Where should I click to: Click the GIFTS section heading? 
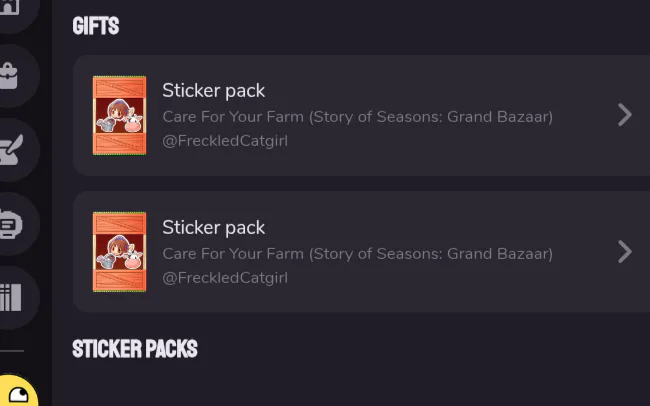tap(96, 26)
